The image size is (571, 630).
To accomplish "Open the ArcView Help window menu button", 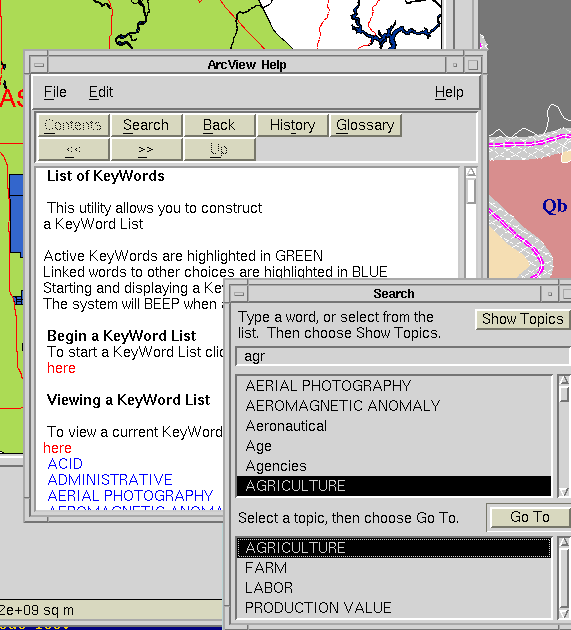I will click(39, 65).
